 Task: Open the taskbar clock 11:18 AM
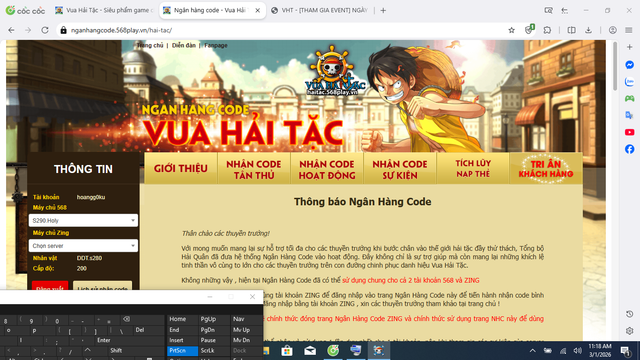[600, 351]
